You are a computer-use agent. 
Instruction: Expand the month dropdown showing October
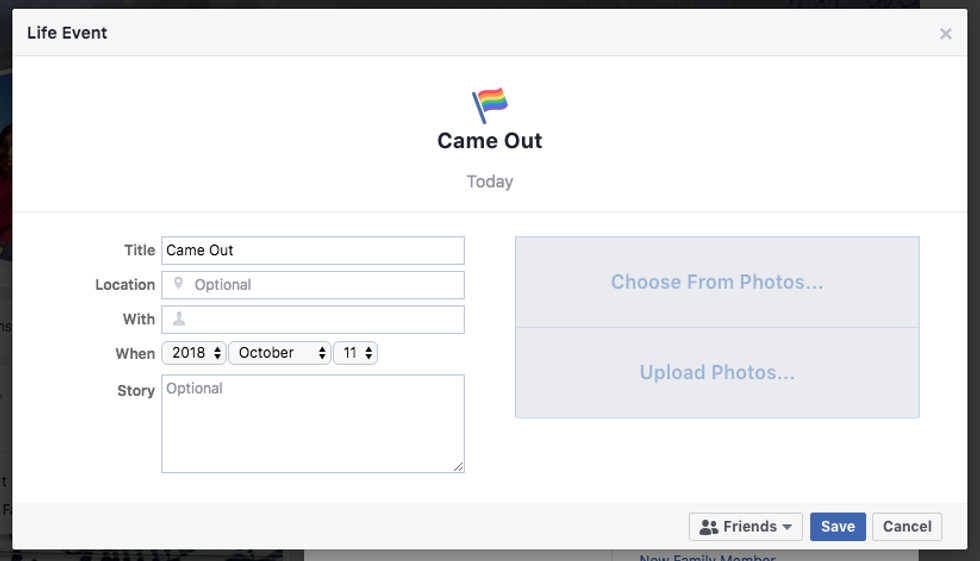tap(279, 353)
